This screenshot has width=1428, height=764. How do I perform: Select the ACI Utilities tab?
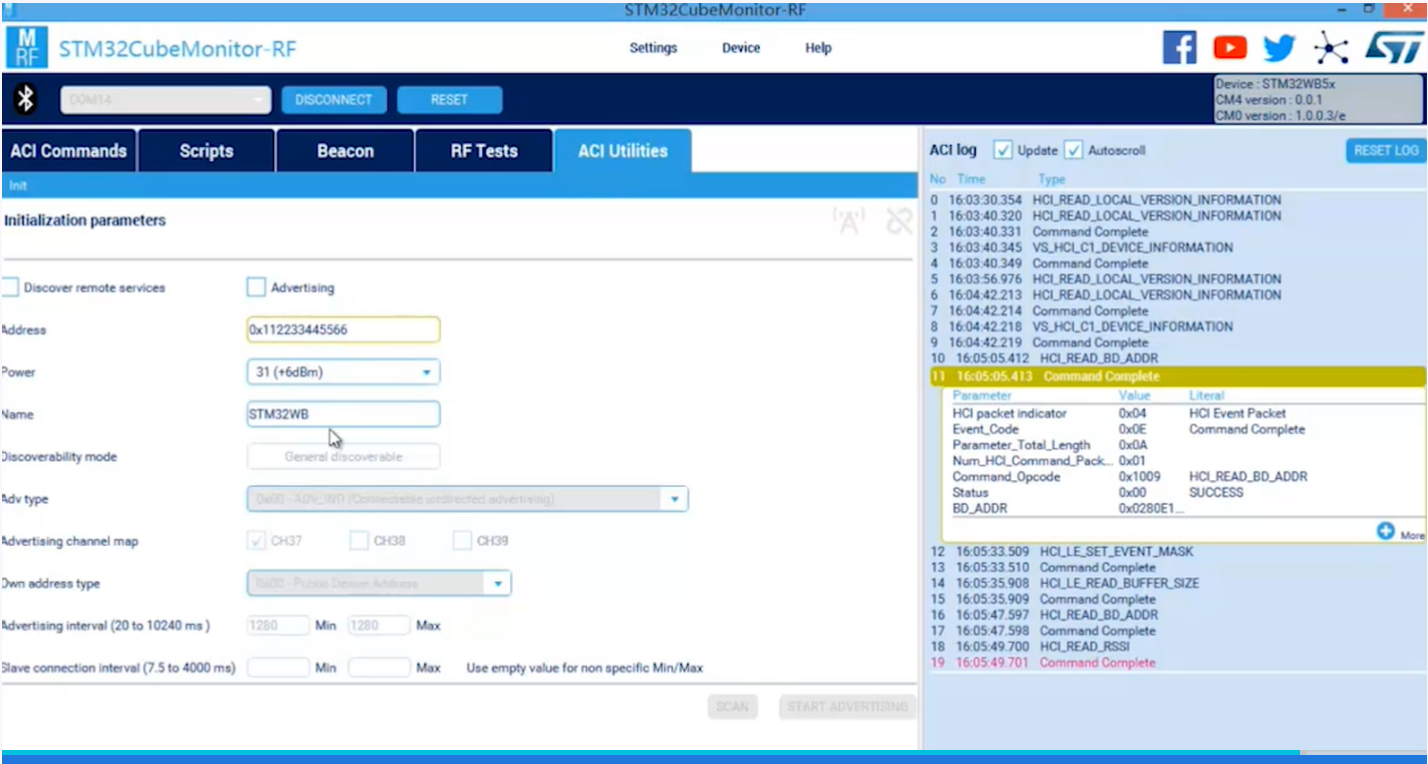click(x=622, y=151)
